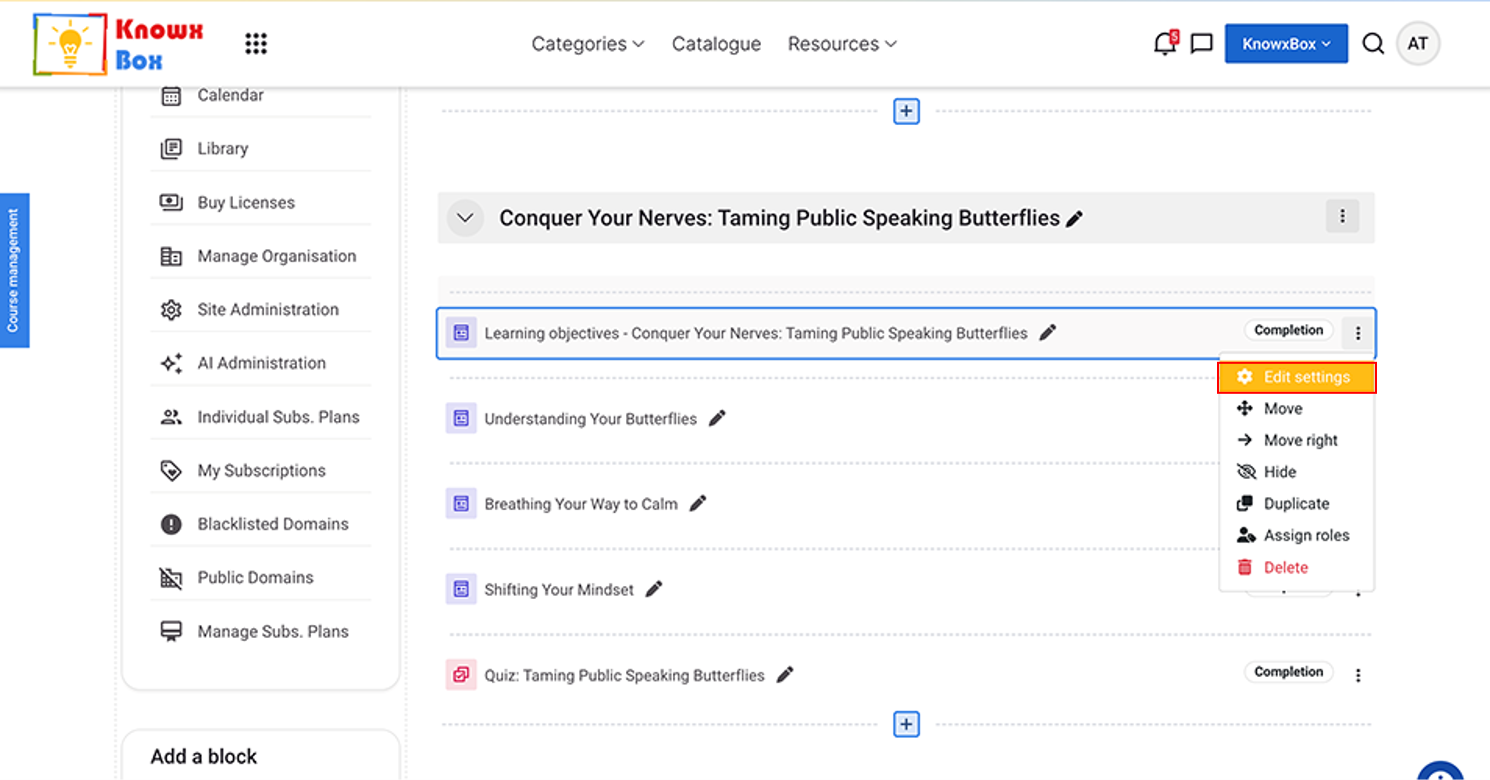The height and width of the screenshot is (780, 1490).
Task: Click the Individual Subs. Plans people icon
Action: pos(171,417)
